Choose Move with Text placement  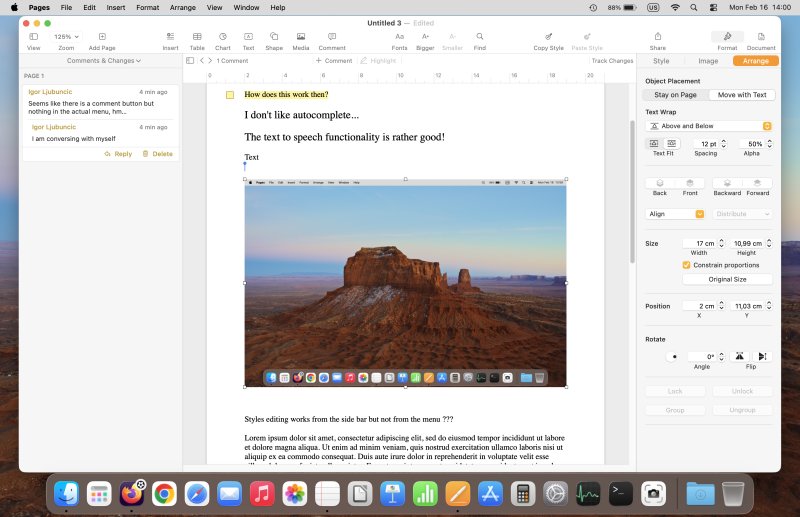click(x=742, y=95)
